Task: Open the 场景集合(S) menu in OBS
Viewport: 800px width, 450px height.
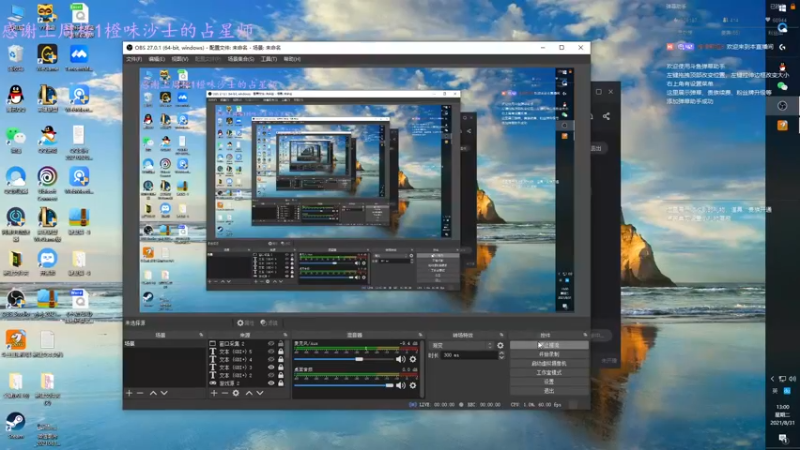Action: point(240,59)
